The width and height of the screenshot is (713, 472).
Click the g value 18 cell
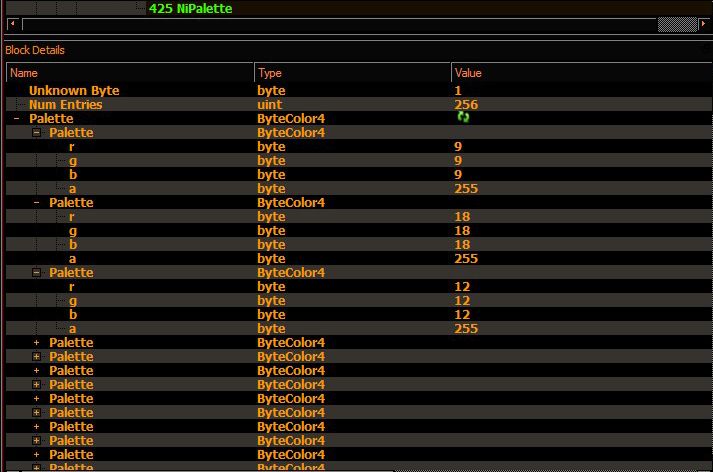(x=462, y=231)
